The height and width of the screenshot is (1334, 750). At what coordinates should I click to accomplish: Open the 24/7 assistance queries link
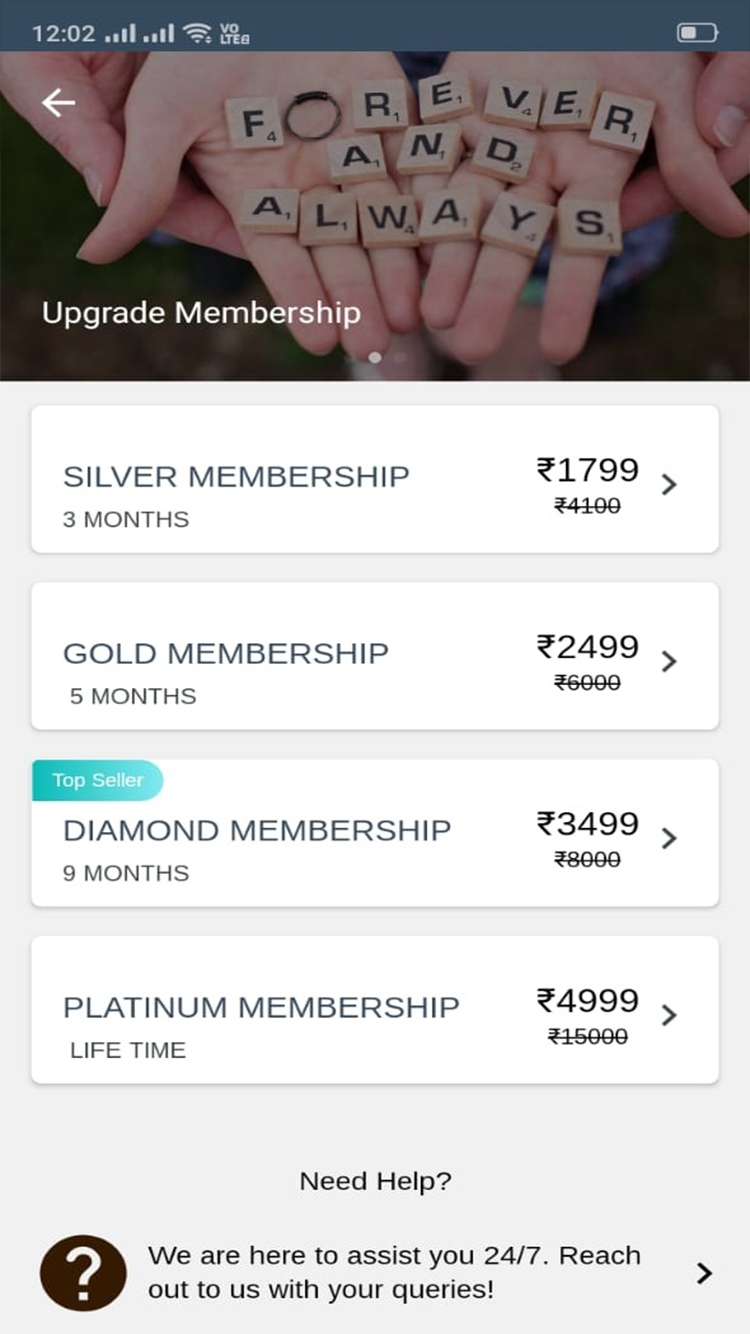(394, 1273)
